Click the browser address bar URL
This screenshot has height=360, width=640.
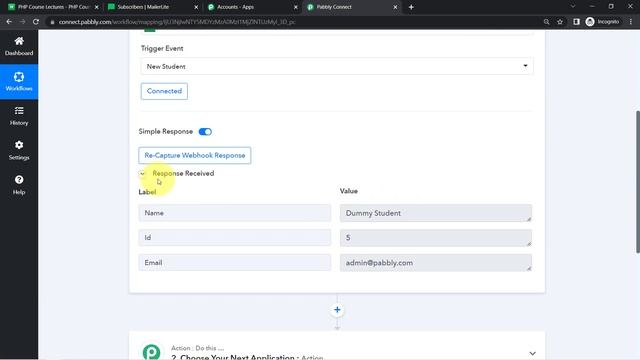177,22
